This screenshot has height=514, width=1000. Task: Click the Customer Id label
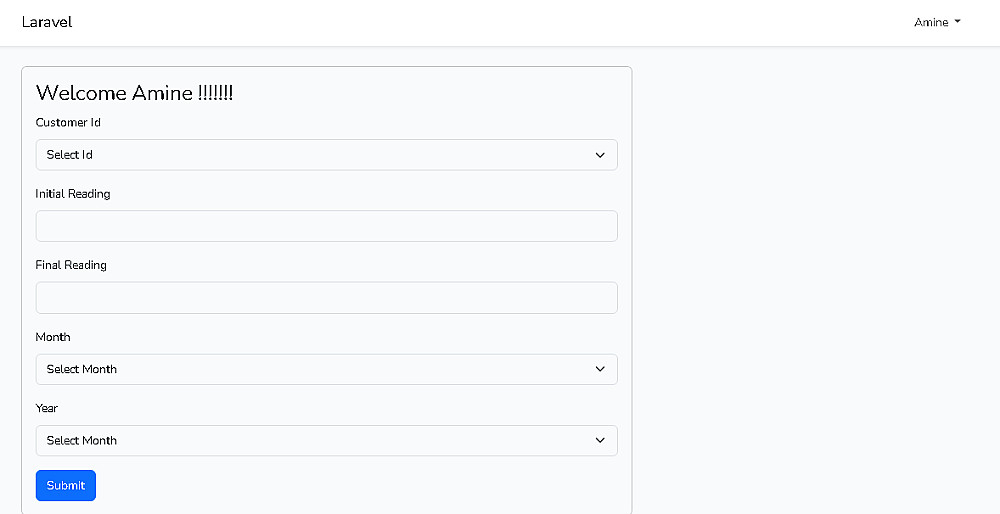[68, 123]
